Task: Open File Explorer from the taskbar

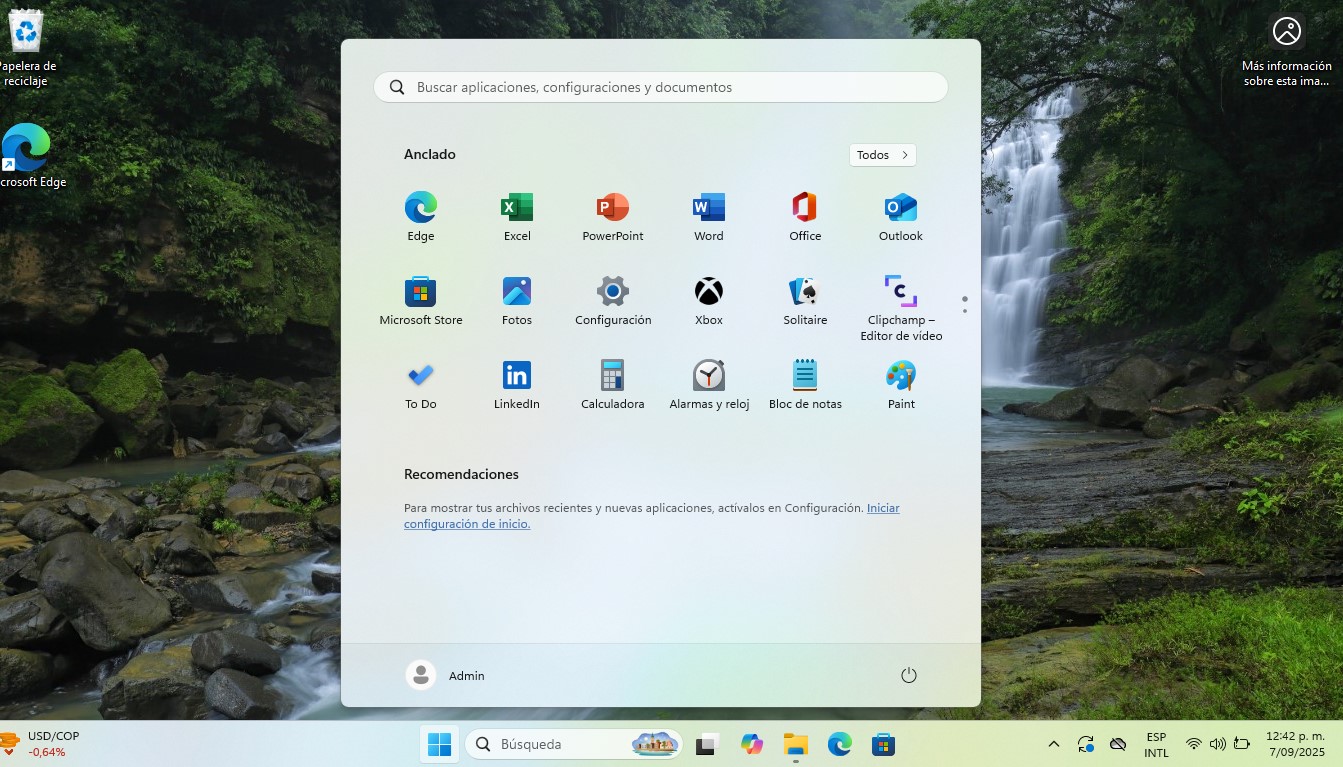Action: click(x=795, y=744)
